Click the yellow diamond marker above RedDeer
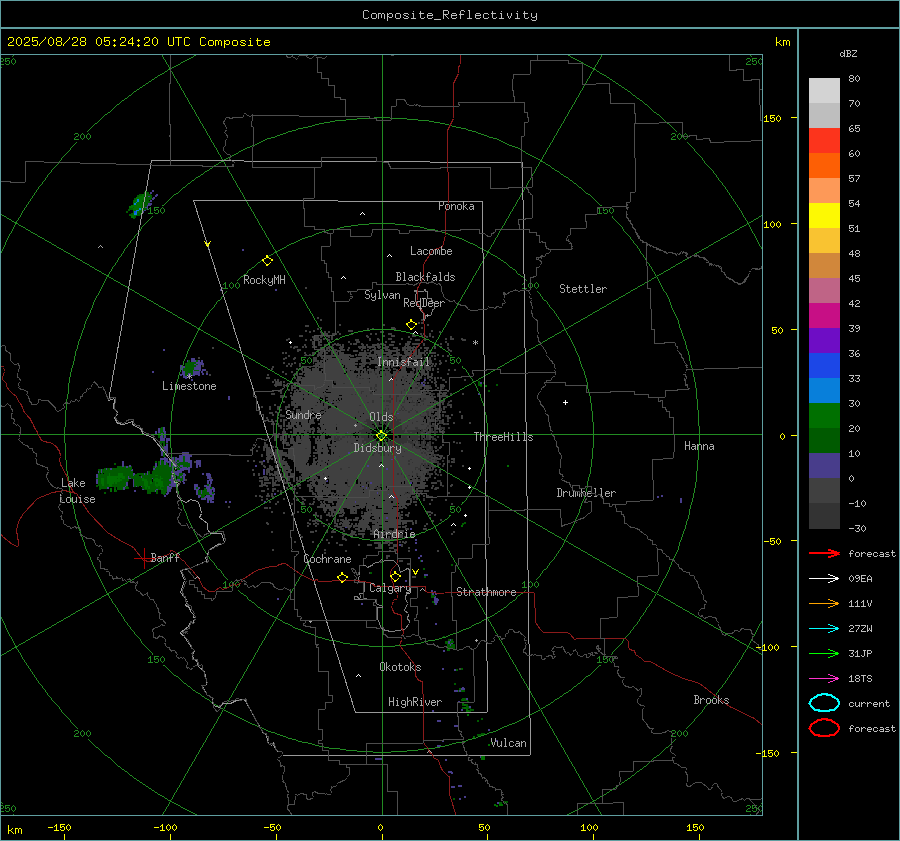The image size is (900, 841). click(x=412, y=324)
